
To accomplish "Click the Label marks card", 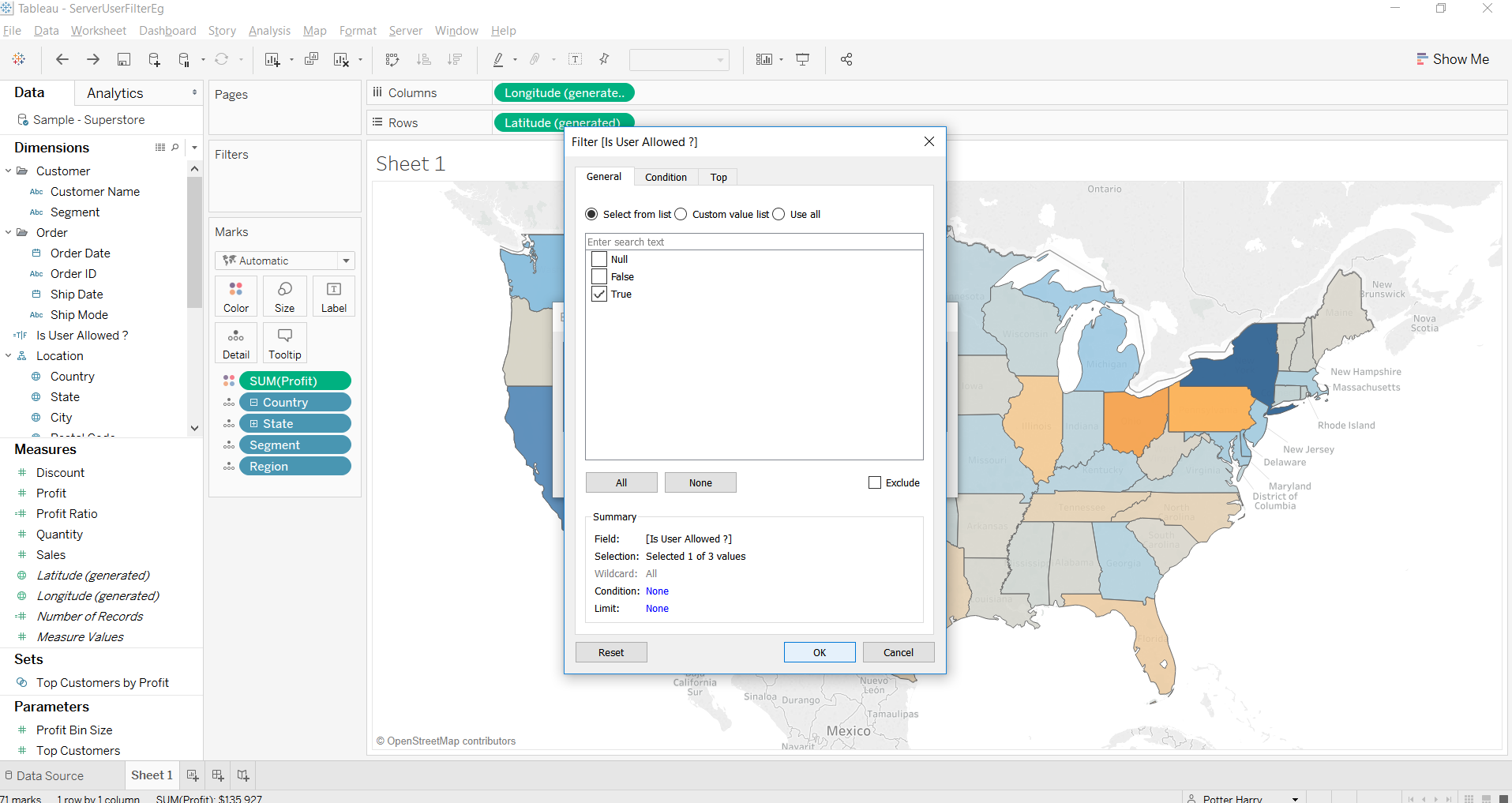I will pos(334,297).
